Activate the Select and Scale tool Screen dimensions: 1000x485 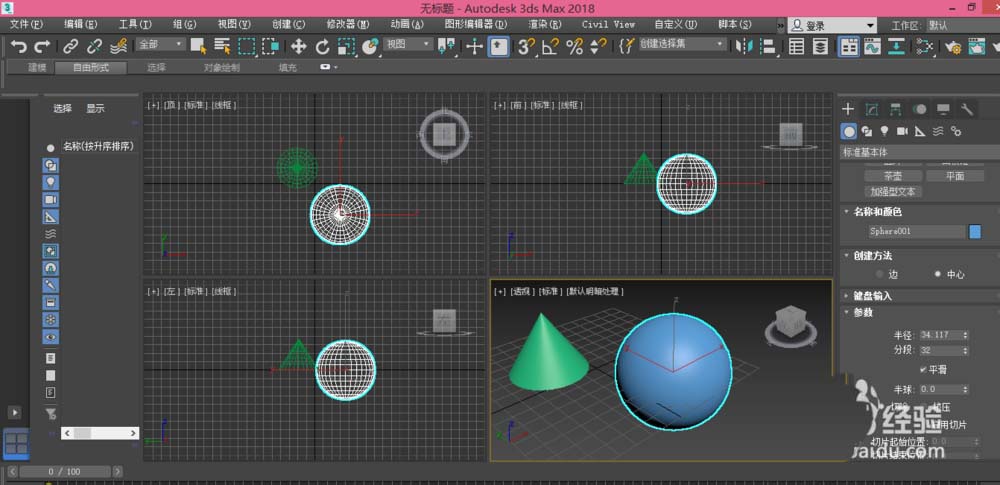[346, 46]
